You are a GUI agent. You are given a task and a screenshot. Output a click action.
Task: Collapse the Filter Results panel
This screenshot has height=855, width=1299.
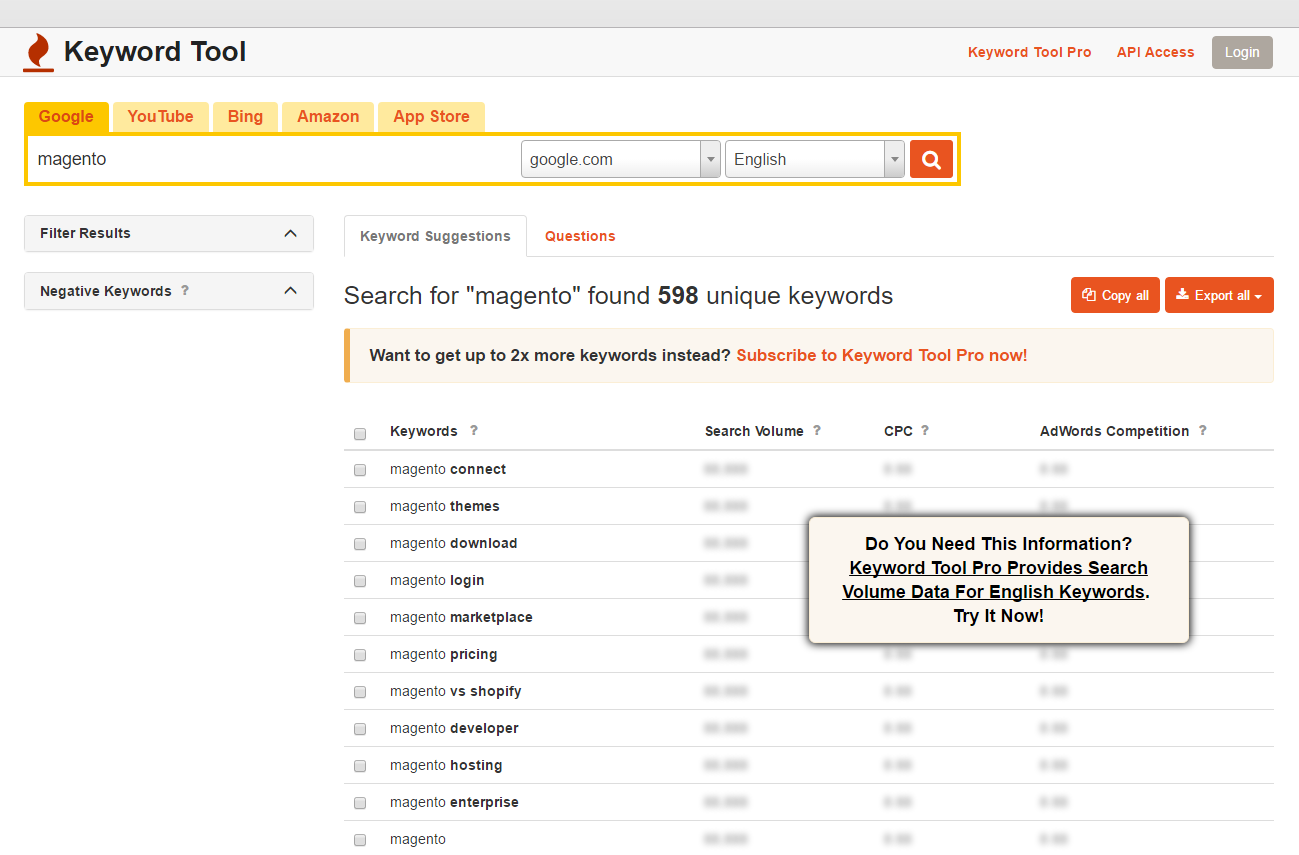[x=290, y=233]
